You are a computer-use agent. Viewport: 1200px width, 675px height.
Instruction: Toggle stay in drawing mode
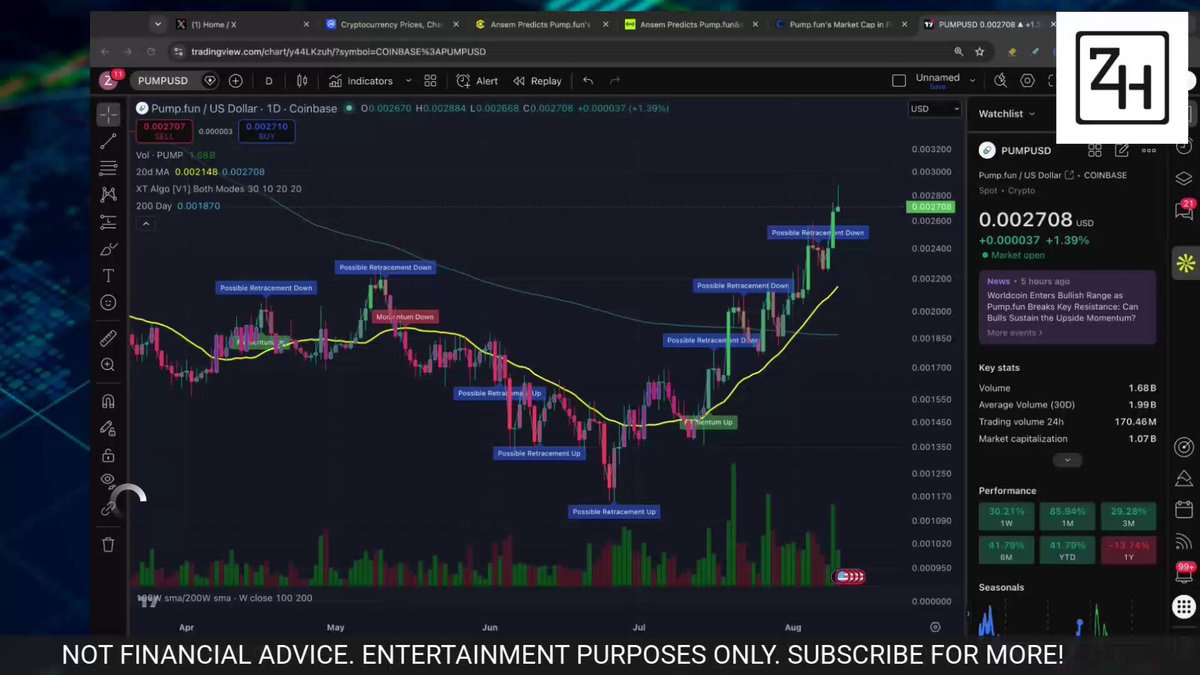(108, 428)
